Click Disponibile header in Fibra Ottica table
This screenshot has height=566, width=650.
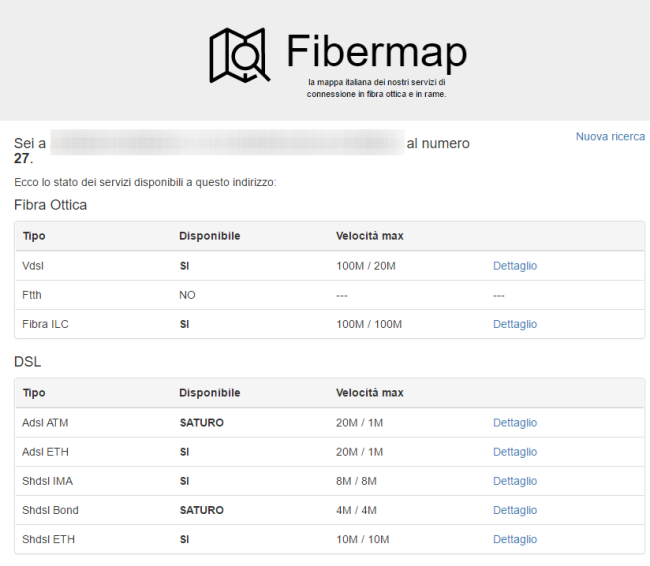[x=209, y=236]
